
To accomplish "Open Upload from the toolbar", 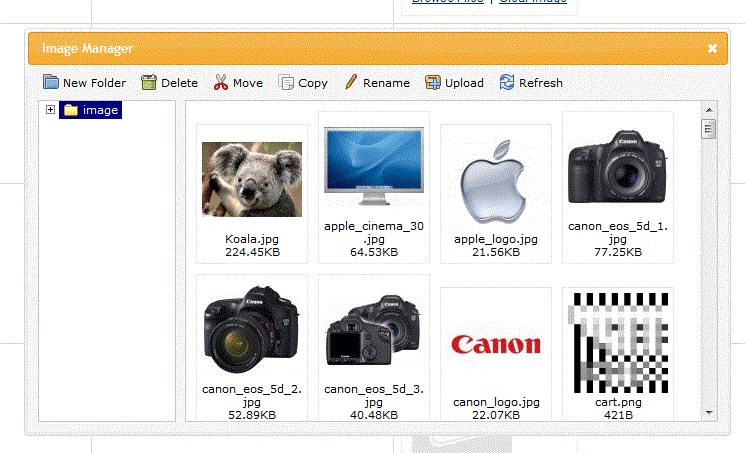I will [433, 83].
